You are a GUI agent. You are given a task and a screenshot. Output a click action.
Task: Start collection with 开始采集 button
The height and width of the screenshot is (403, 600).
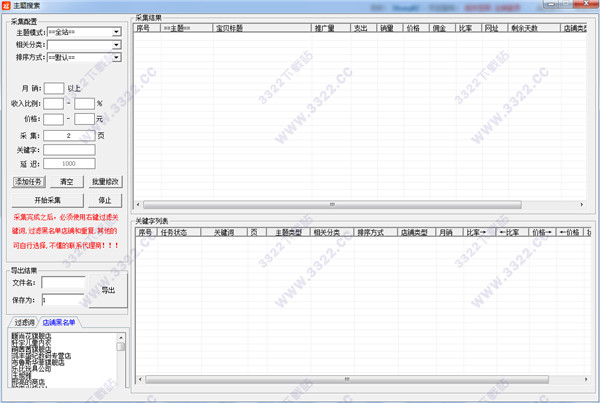(48, 201)
